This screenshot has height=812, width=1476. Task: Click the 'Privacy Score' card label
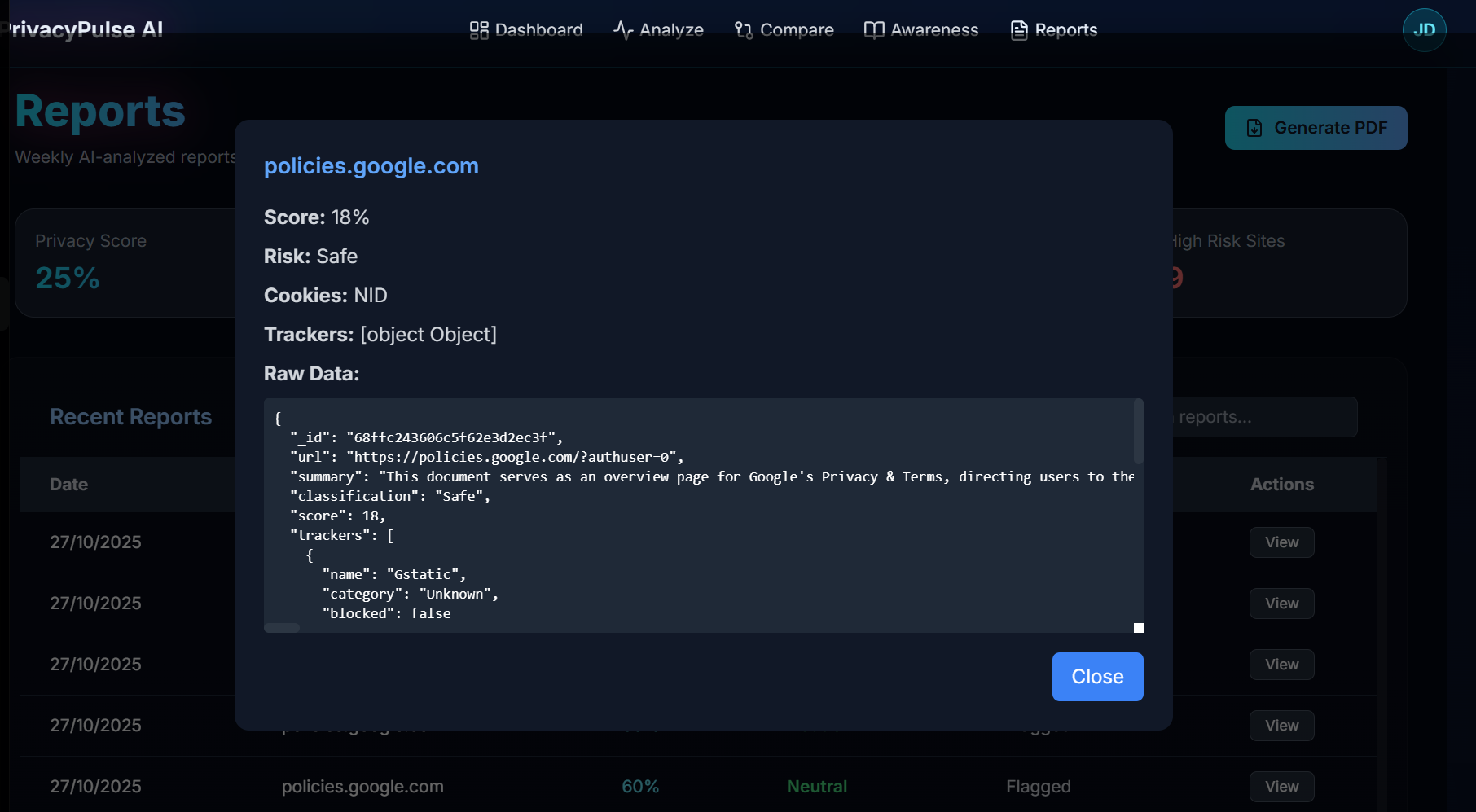click(x=91, y=241)
